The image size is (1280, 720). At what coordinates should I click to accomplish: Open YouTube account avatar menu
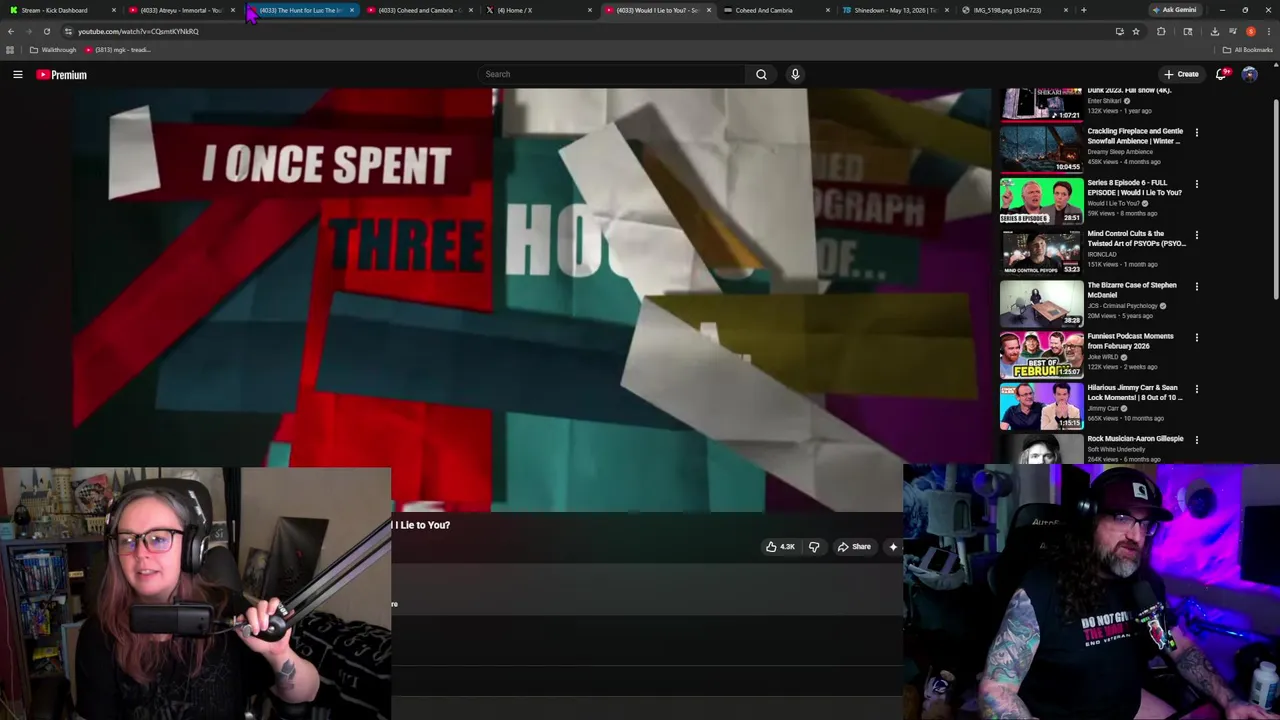click(1249, 74)
